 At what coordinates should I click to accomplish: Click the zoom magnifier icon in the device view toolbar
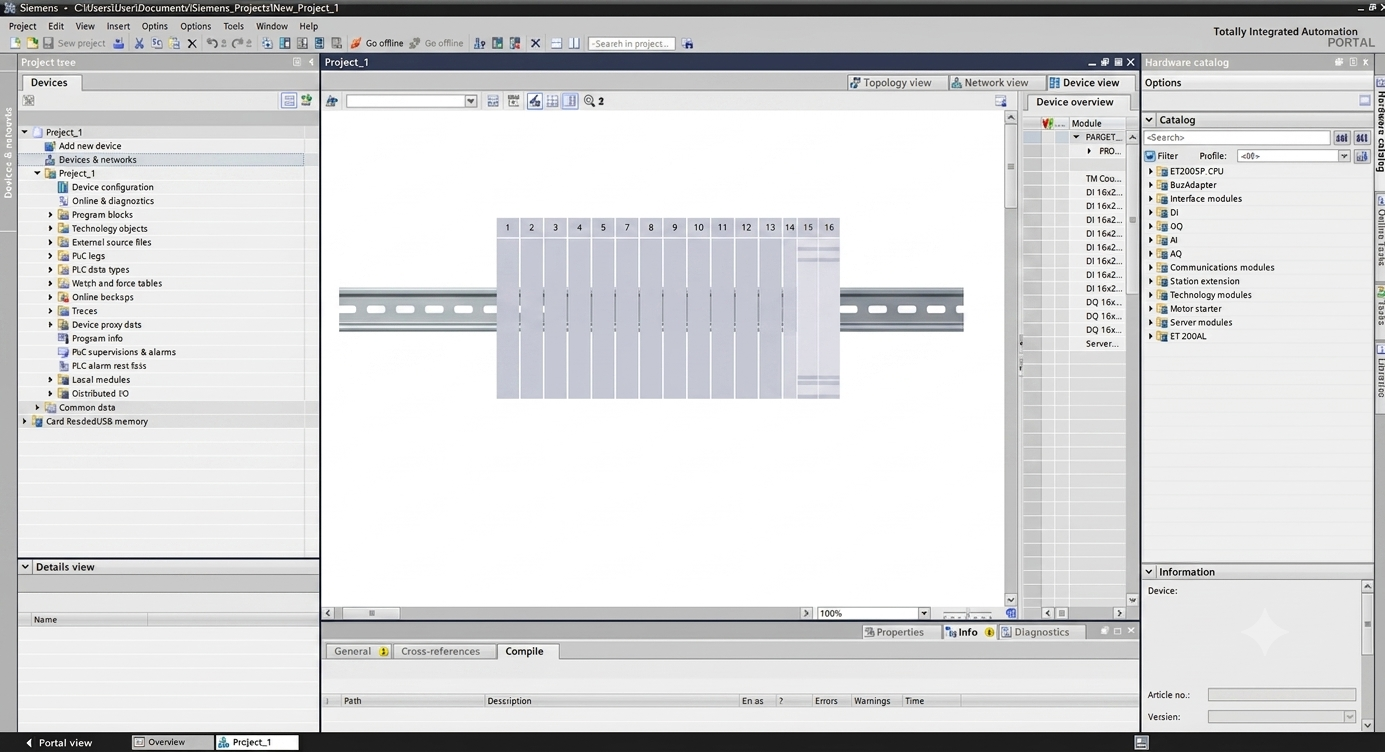(590, 101)
